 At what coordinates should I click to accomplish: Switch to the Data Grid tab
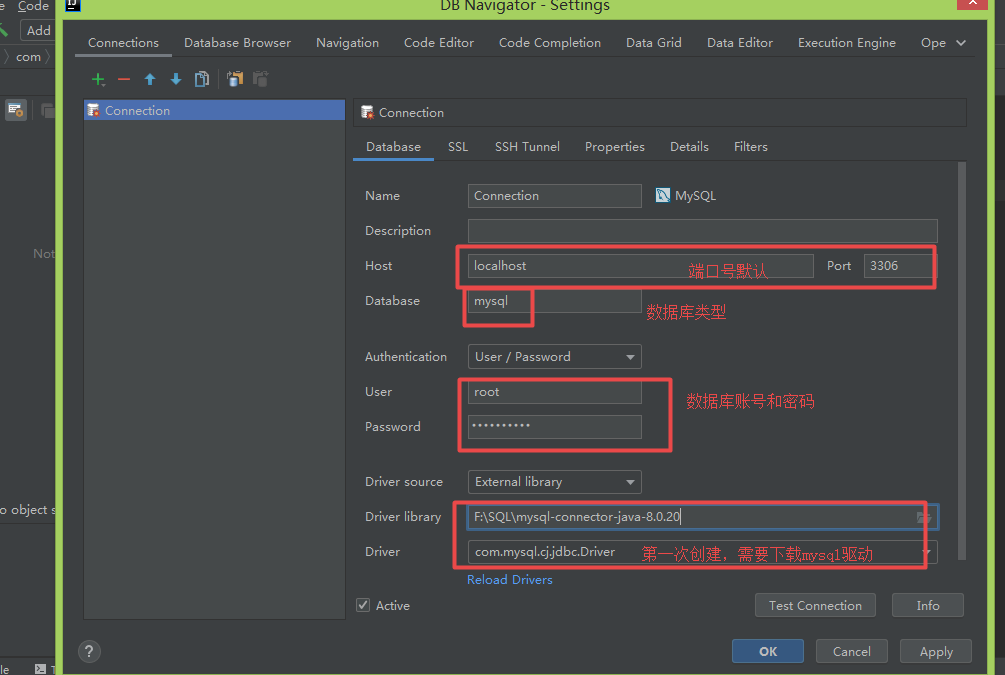pyautogui.click(x=654, y=43)
